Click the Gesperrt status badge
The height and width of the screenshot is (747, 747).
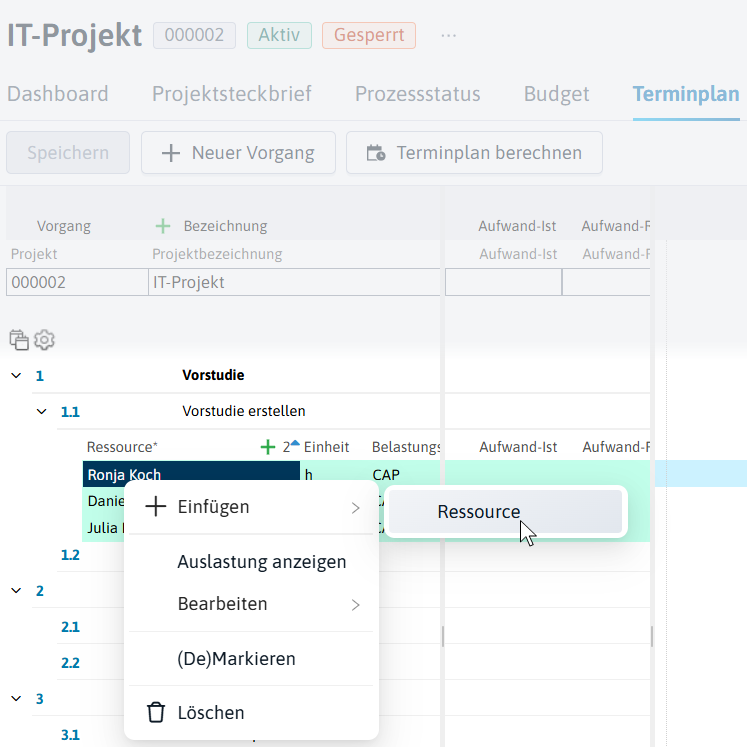click(369, 35)
